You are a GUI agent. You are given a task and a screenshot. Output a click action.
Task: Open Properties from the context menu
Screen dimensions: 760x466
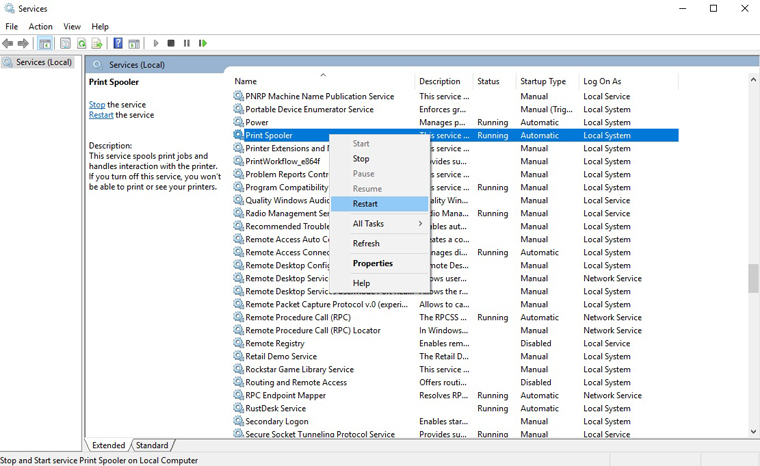(380, 263)
